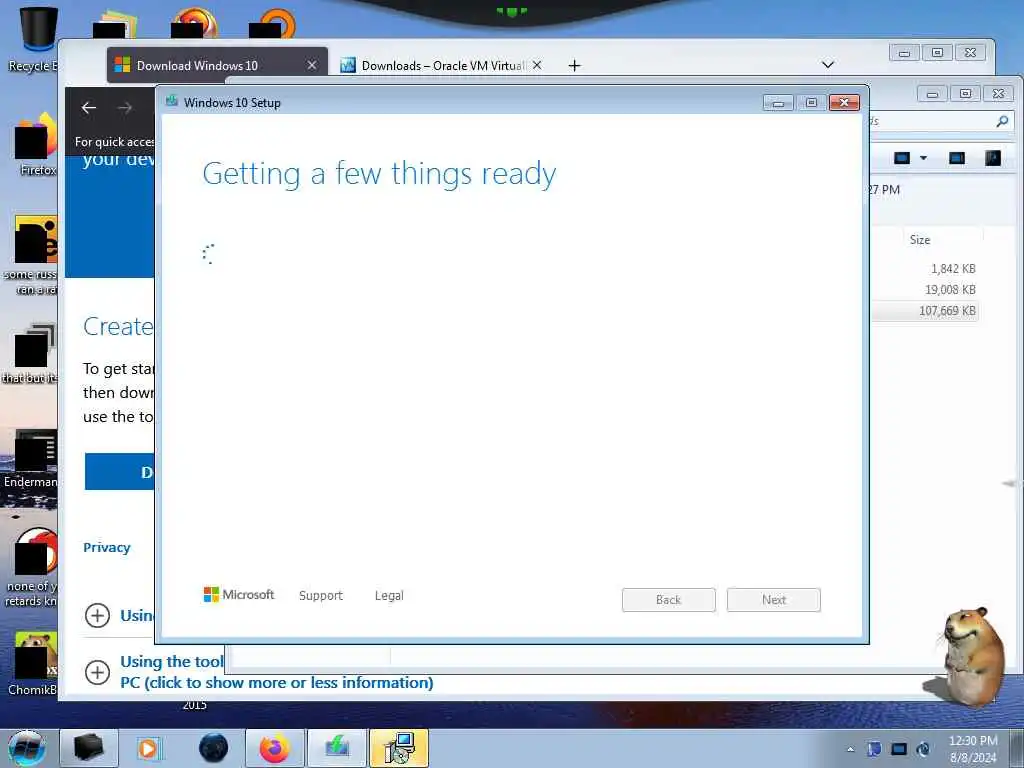Open the taskbar clock showing 12:30 PM
Image resolution: width=1024 pixels, height=768 pixels.
pyautogui.click(x=973, y=749)
